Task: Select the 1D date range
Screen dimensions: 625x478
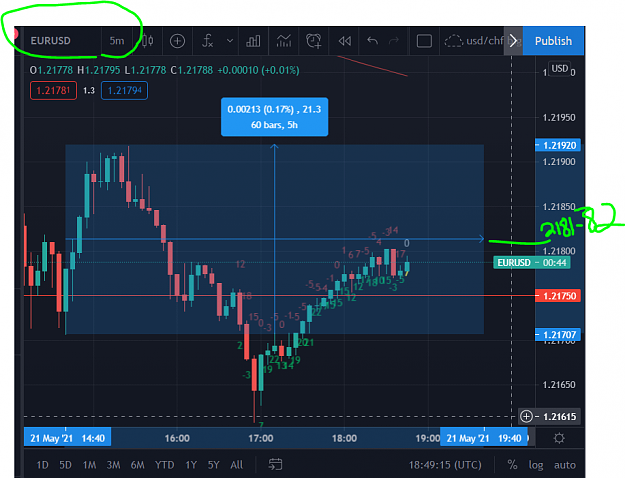Action: pyautogui.click(x=43, y=465)
